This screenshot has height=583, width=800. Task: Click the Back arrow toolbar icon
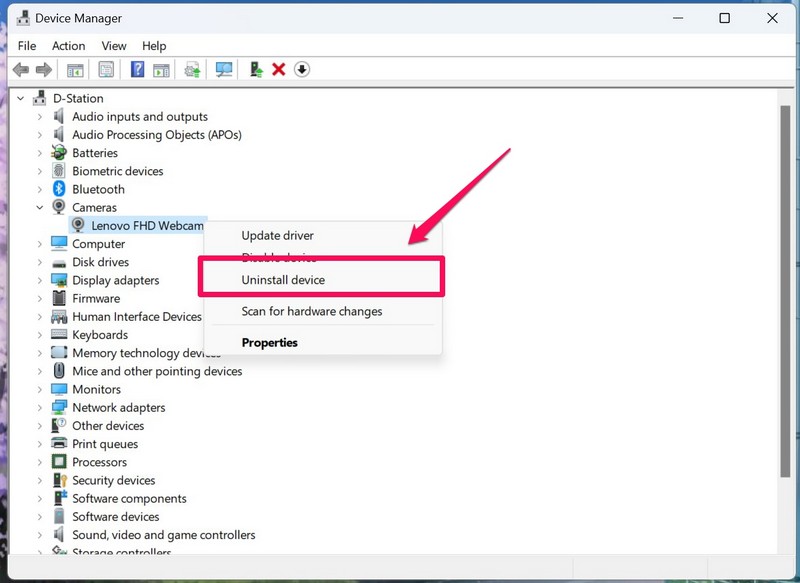(20, 69)
